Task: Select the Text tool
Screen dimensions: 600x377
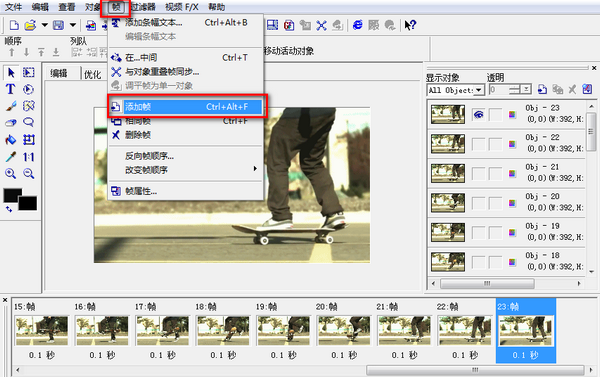Action: pyautogui.click(x=11, y=89)
